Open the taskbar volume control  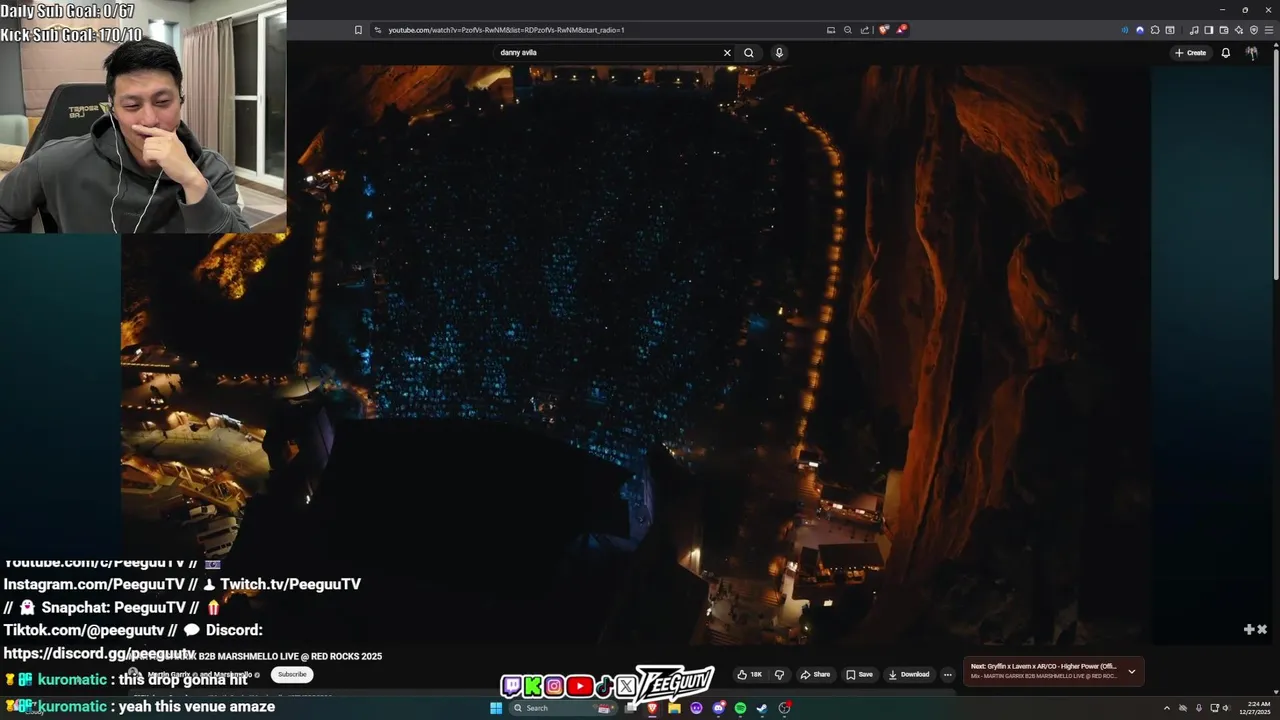point(1226,708)
